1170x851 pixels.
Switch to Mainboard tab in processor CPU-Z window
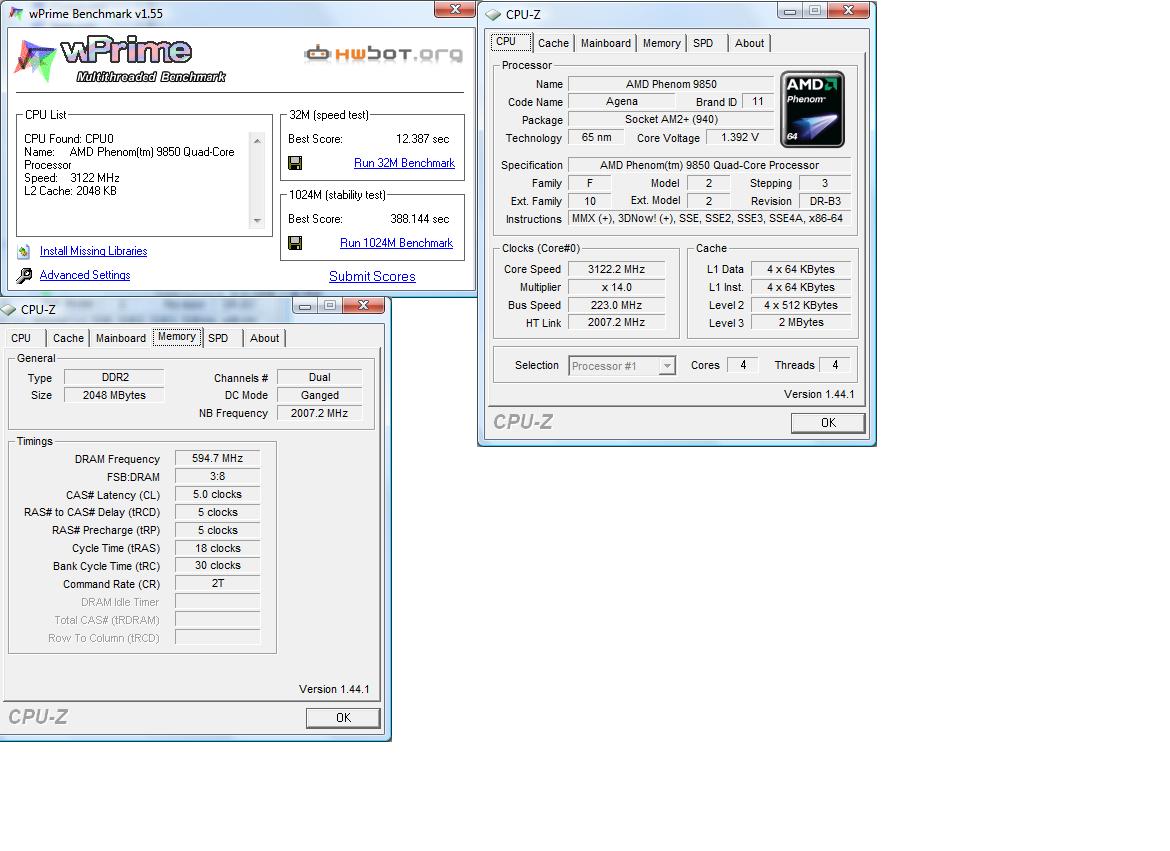pyautogui.click(x=606, y=43)
